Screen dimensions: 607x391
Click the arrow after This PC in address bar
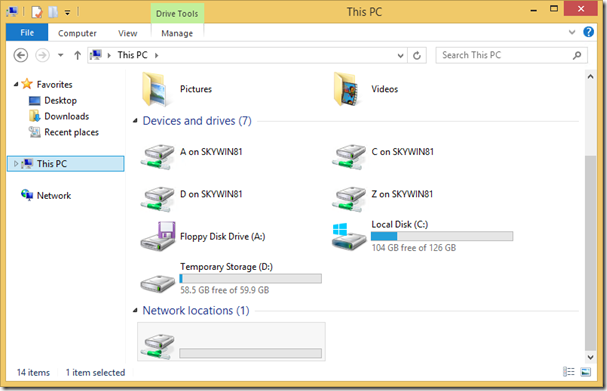(157, 55)
